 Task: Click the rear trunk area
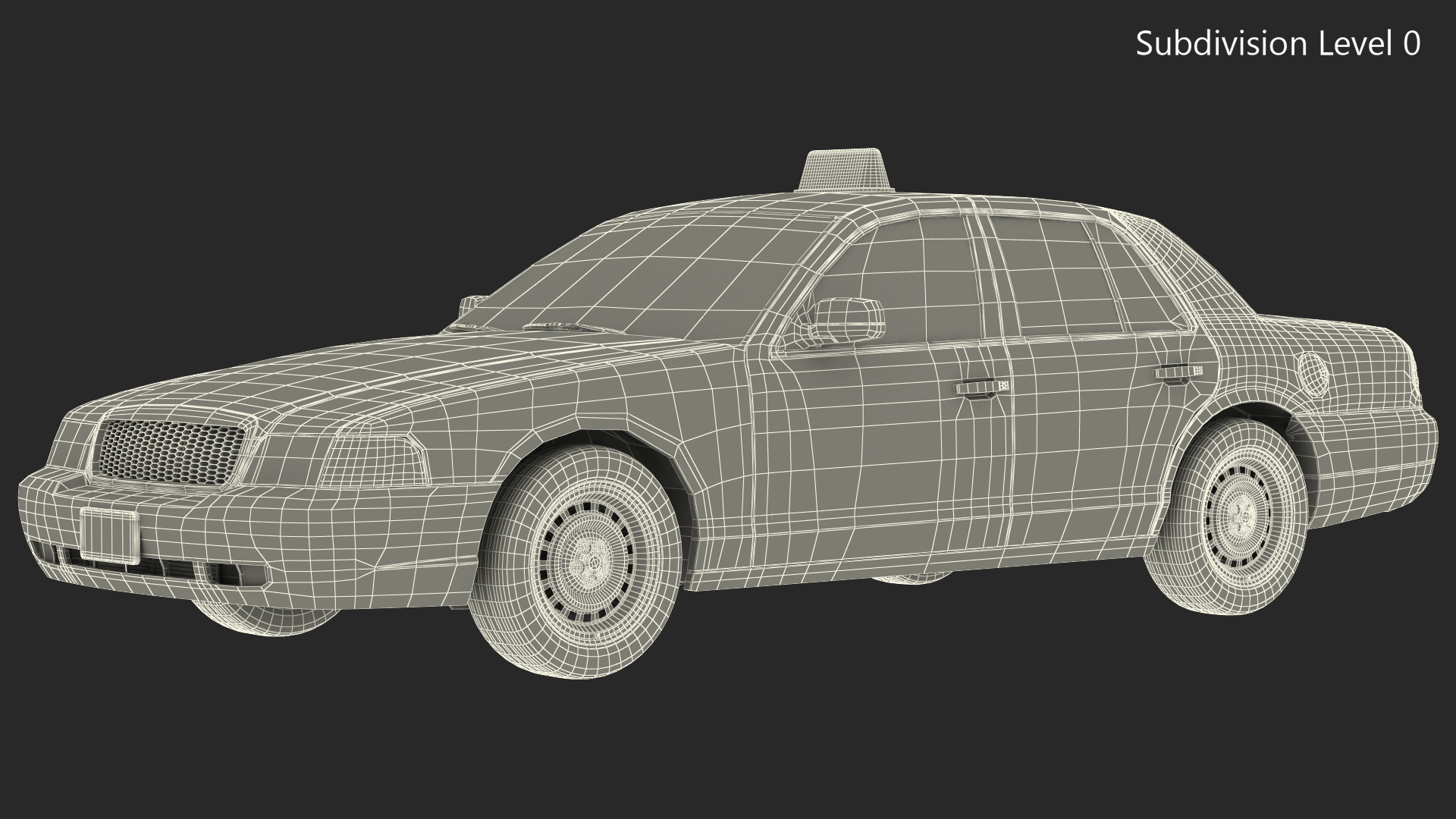1357,341
